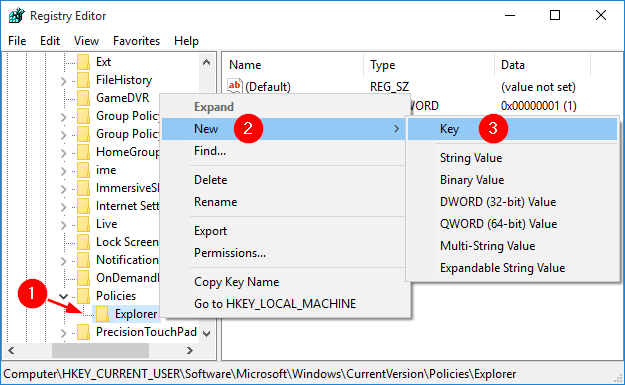
Task: Click the Type column header
Action: coord(429,65)
